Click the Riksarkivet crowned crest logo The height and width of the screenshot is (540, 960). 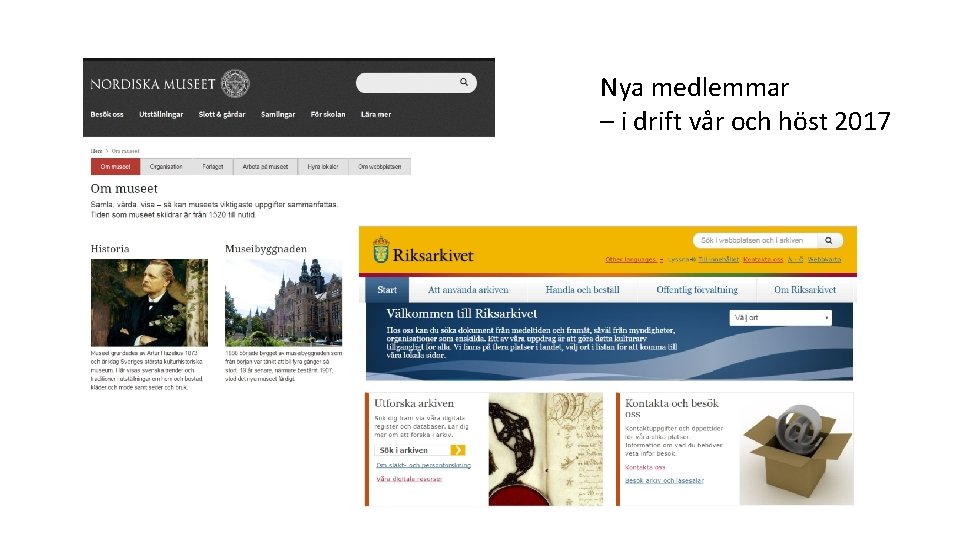381,249
